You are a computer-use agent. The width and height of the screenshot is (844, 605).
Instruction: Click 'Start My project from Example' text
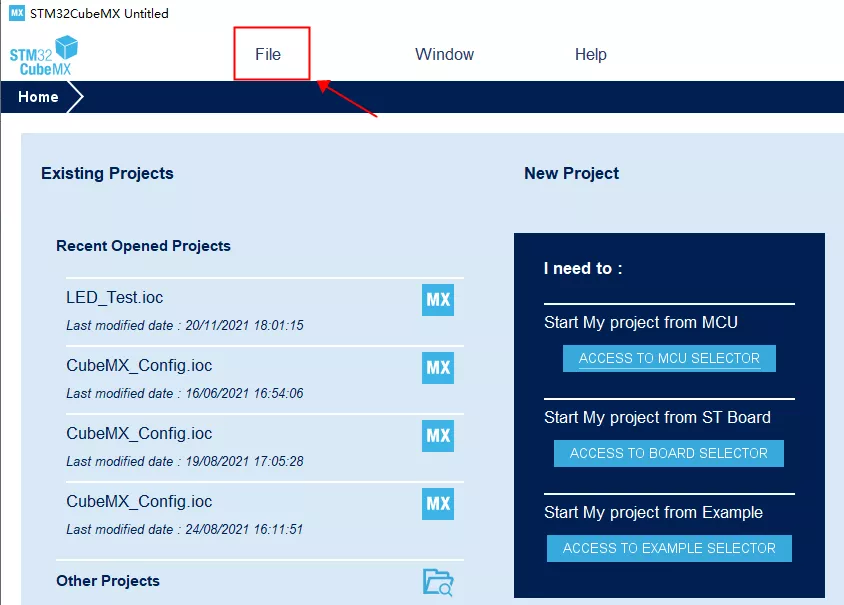[x=653, y=512]
